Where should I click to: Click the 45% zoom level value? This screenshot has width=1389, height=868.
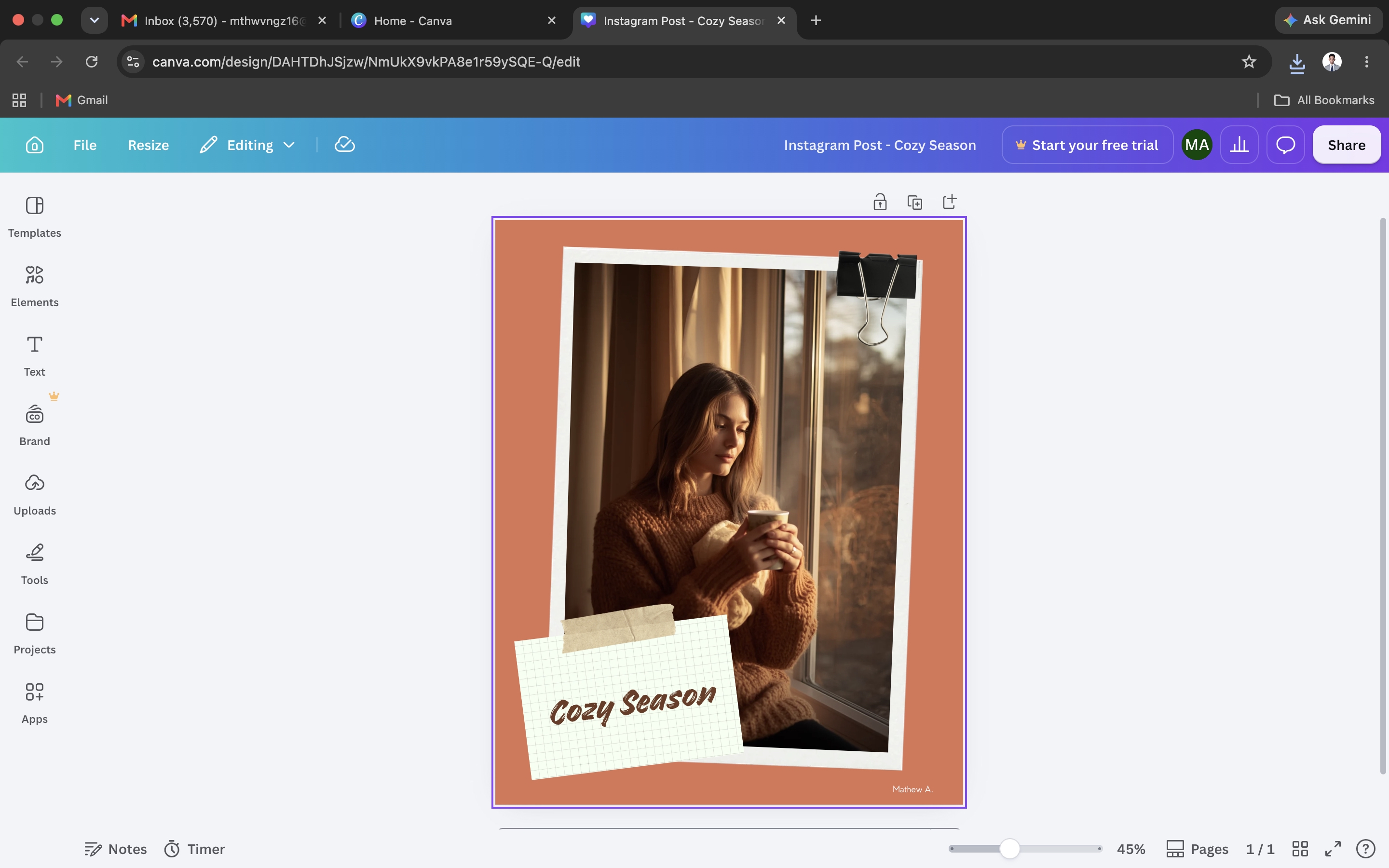[1130, 849]
